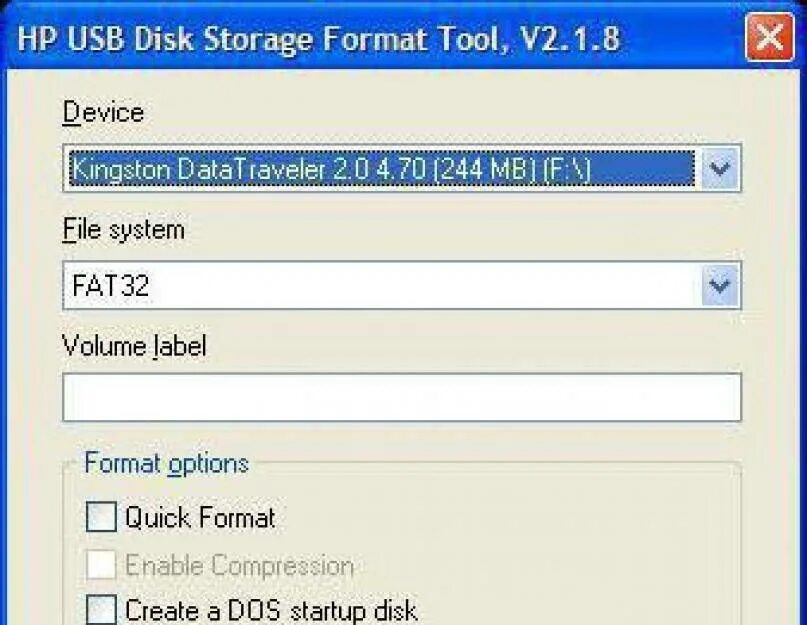Click the Create a DOS startup disk text

point(270,609)
